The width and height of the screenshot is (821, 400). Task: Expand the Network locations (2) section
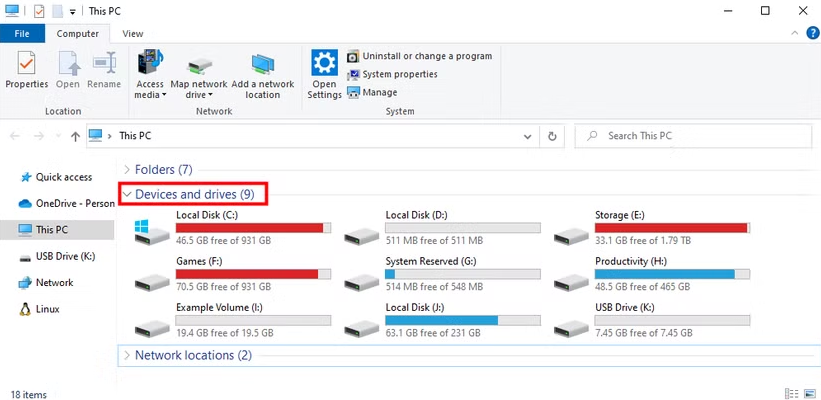tap(126, 355)
